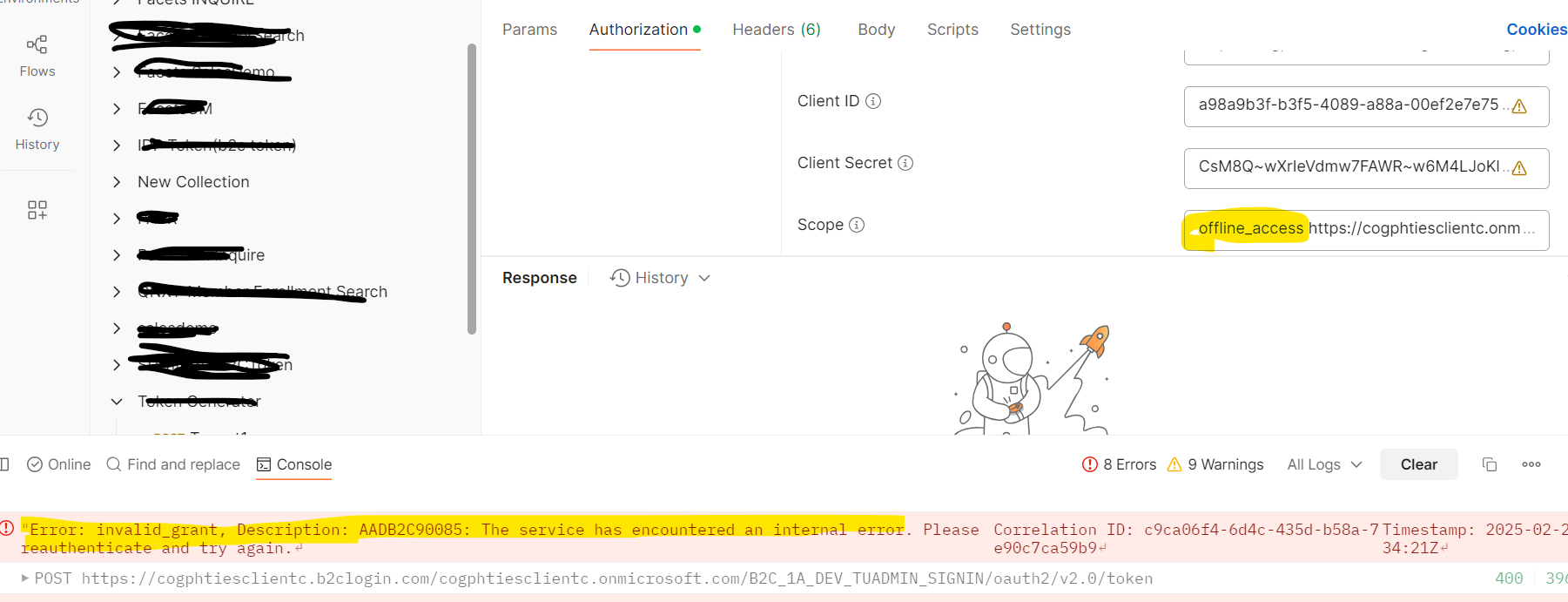The image size is (1568, 602).
Task: Click the Client Secret input field
Action: point(1366,168)
